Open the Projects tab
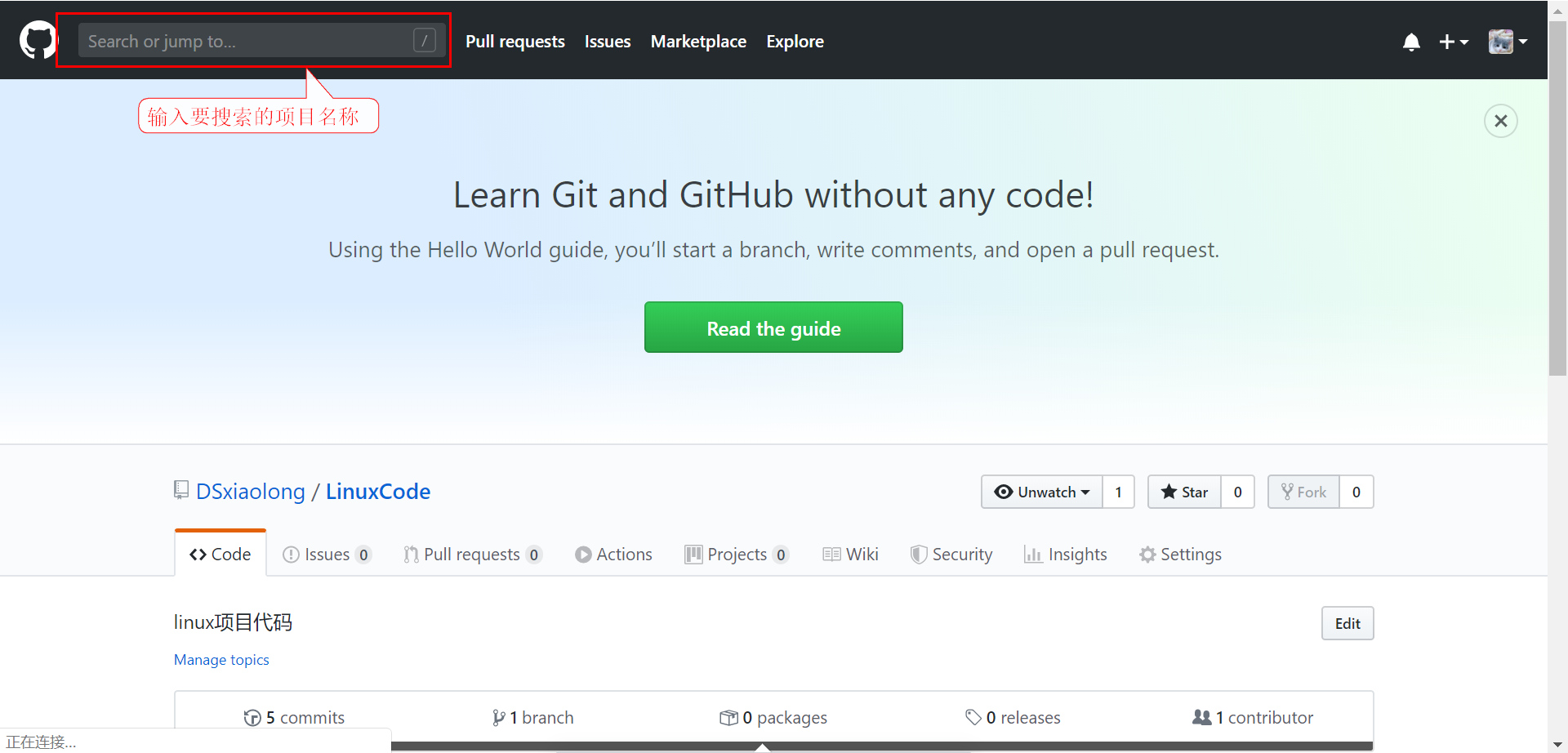Screen dimensions: 1568x753 pos(737,555)
